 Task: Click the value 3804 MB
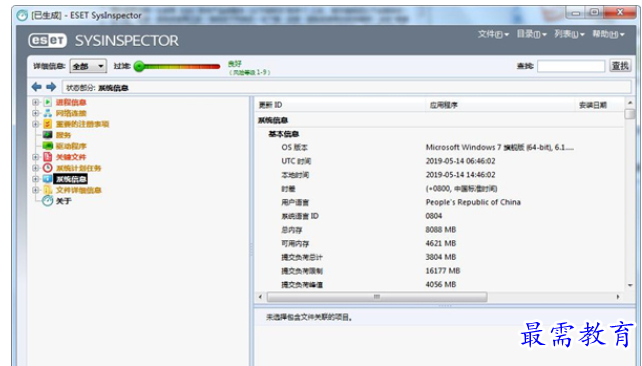pyautogui.click(x=441, y=257)
